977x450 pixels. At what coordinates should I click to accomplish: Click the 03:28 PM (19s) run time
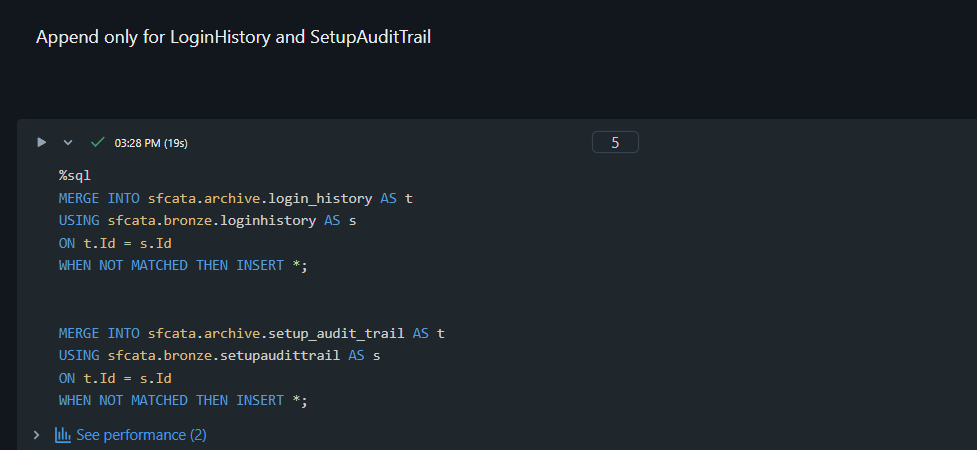(151, 143)
